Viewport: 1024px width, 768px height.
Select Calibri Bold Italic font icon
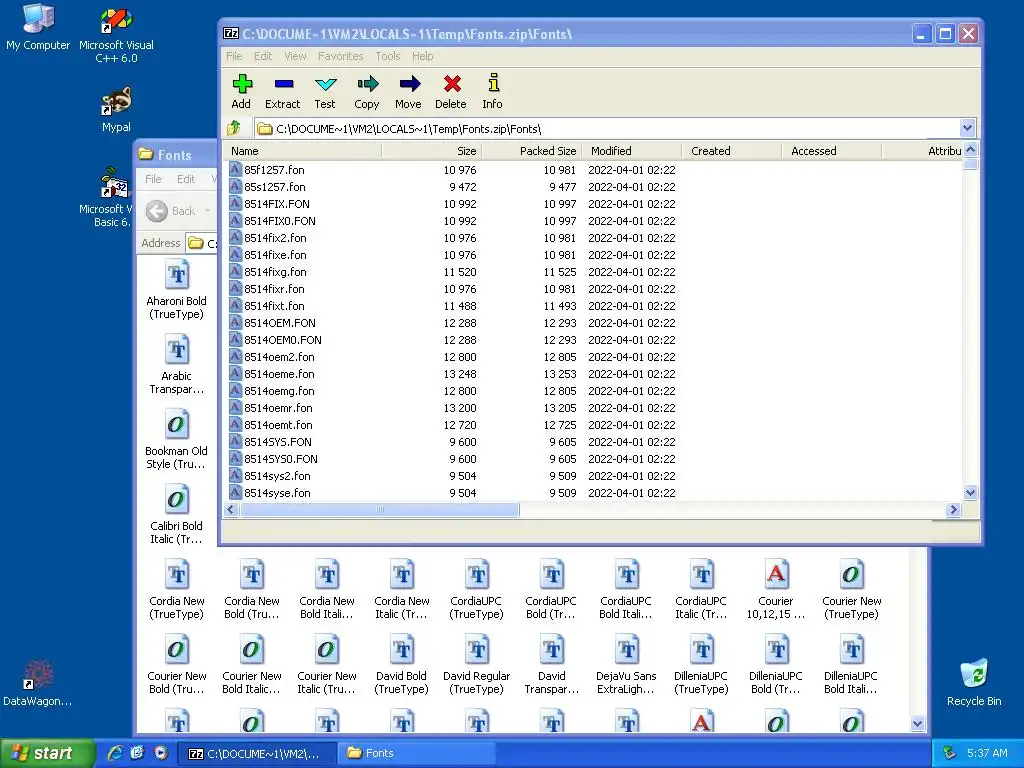[x=176, y=515]
